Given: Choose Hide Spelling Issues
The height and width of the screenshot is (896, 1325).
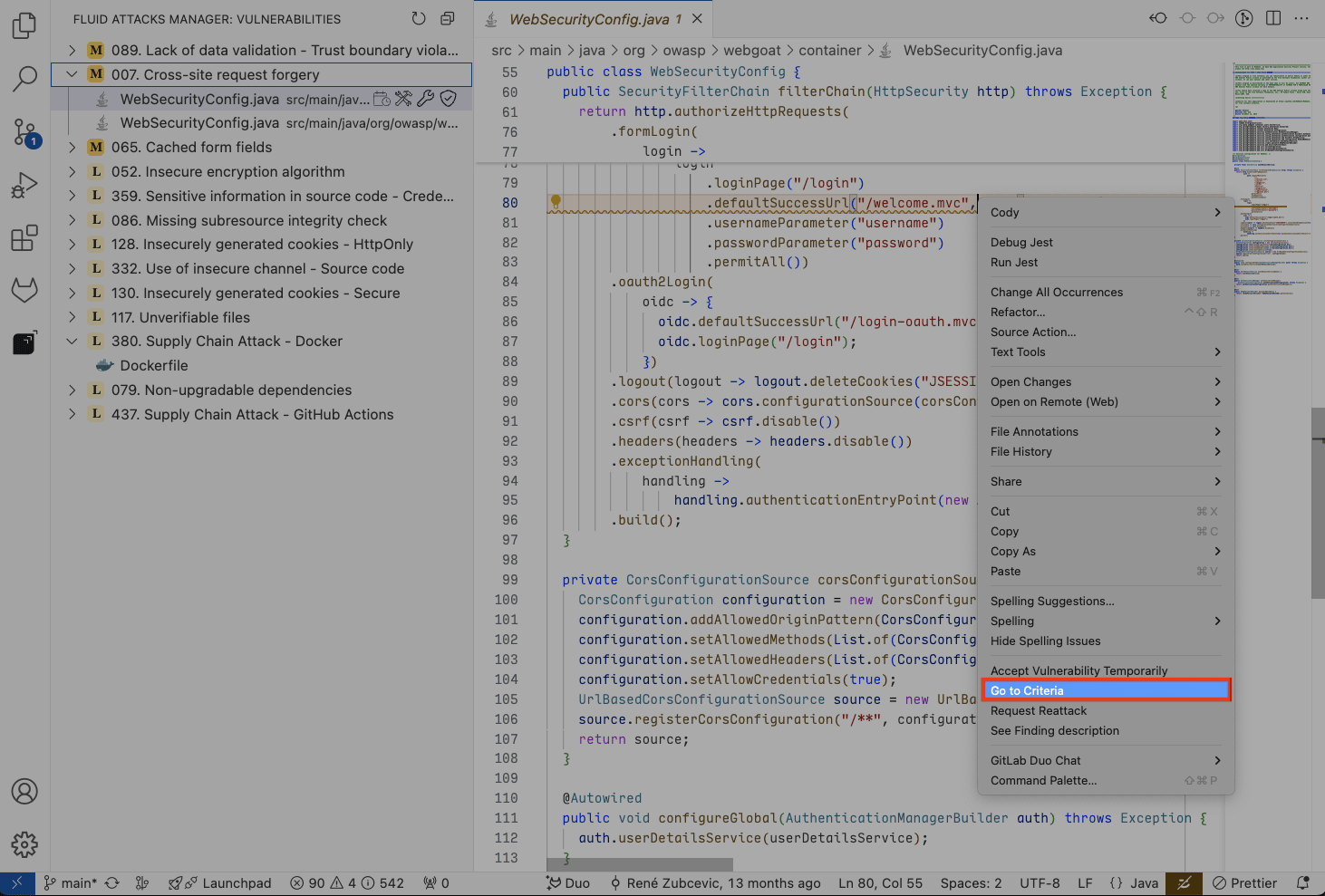Looking at the screenshot, I should [x=1106, y=641].
